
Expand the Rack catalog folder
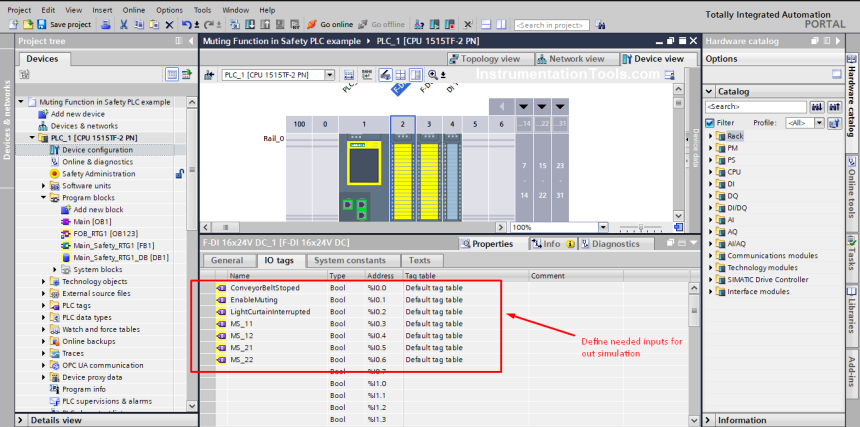pos(711,136)
